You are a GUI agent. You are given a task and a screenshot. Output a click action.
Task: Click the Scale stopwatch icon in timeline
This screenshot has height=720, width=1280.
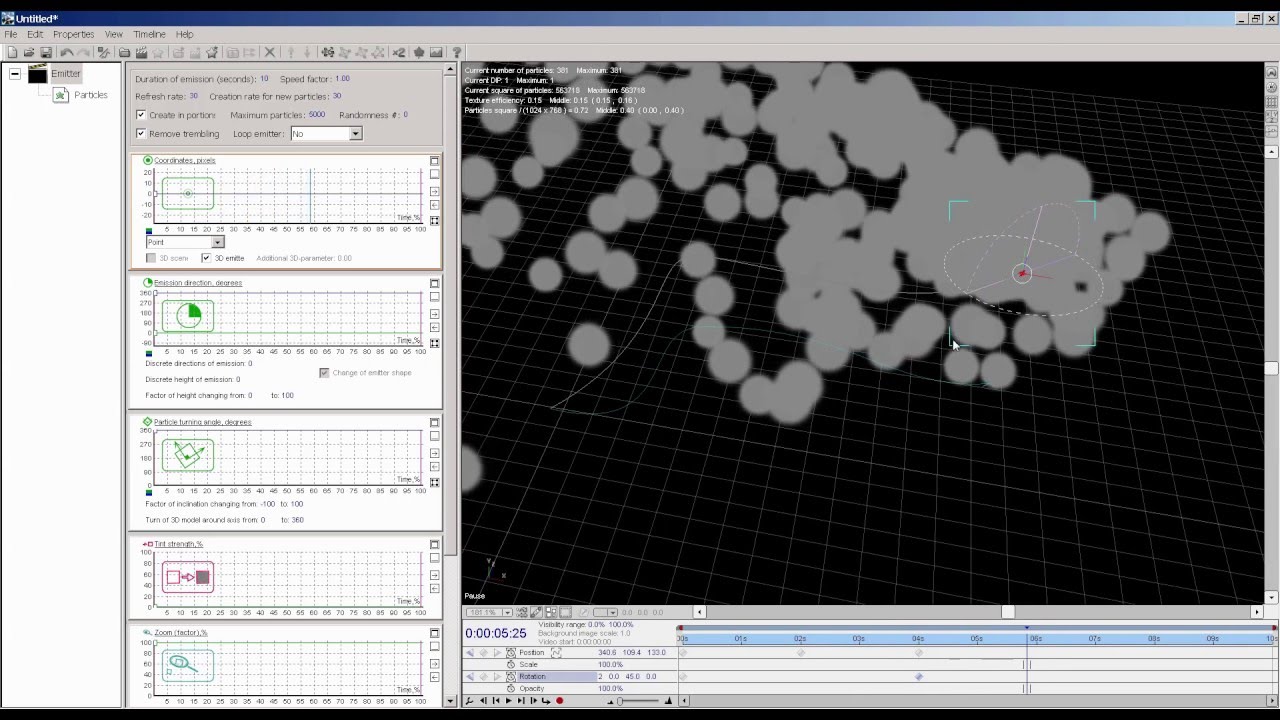[511, 665]
